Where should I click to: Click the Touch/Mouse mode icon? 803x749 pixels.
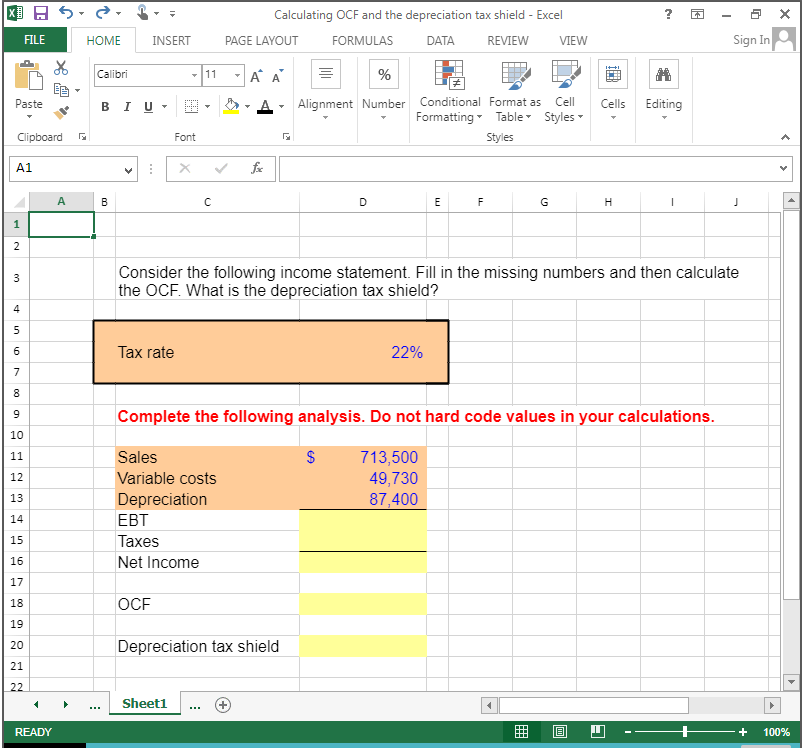pos(143,12)
